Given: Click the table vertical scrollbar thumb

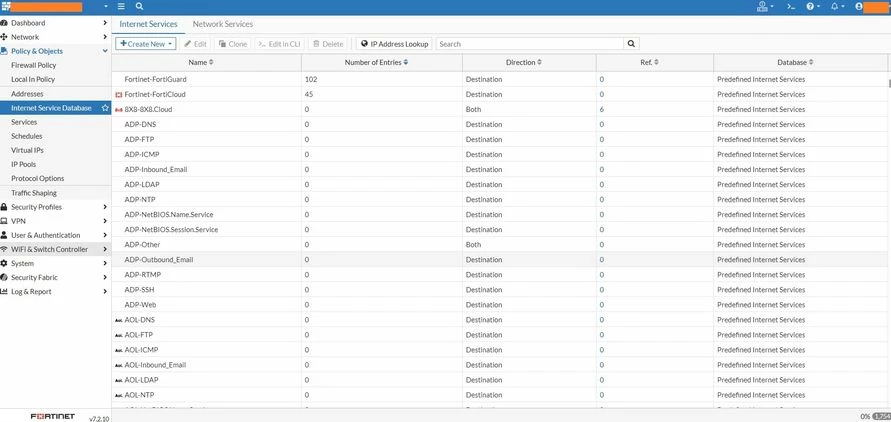Looking at the screenshot, I should 889,83.
